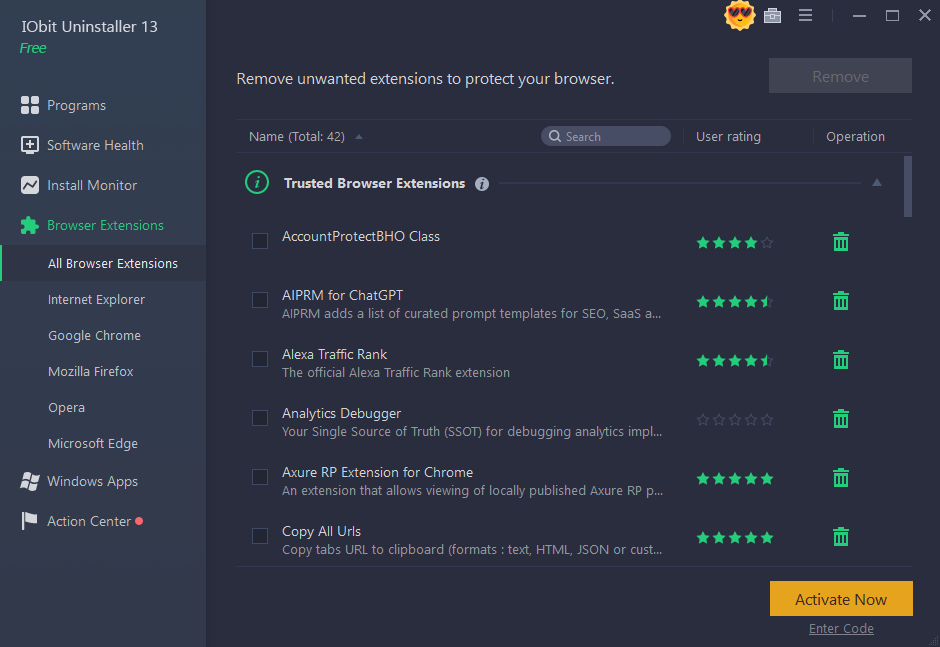Click the Enter Code link
Image resolution: width=940 pixels, height=647 pixels.
point(841,628)
